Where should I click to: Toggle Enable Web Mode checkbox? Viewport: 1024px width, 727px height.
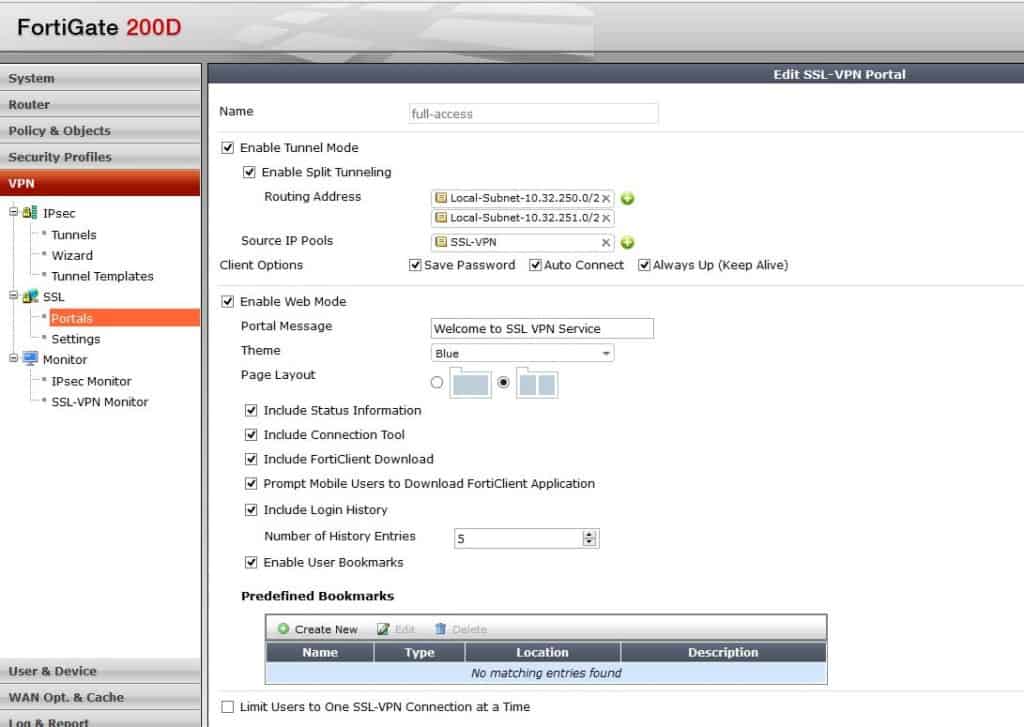click(227, 301)
